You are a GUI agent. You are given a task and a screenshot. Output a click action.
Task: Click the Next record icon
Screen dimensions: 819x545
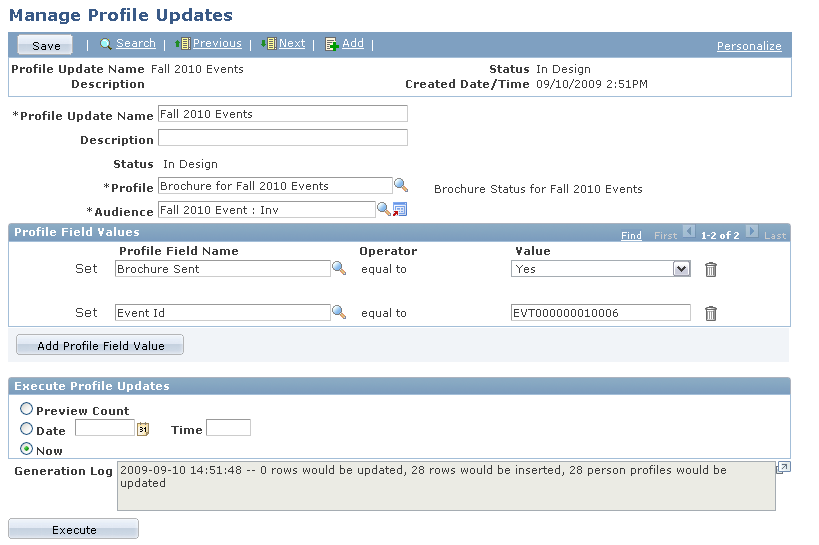(x=268, y=44)
